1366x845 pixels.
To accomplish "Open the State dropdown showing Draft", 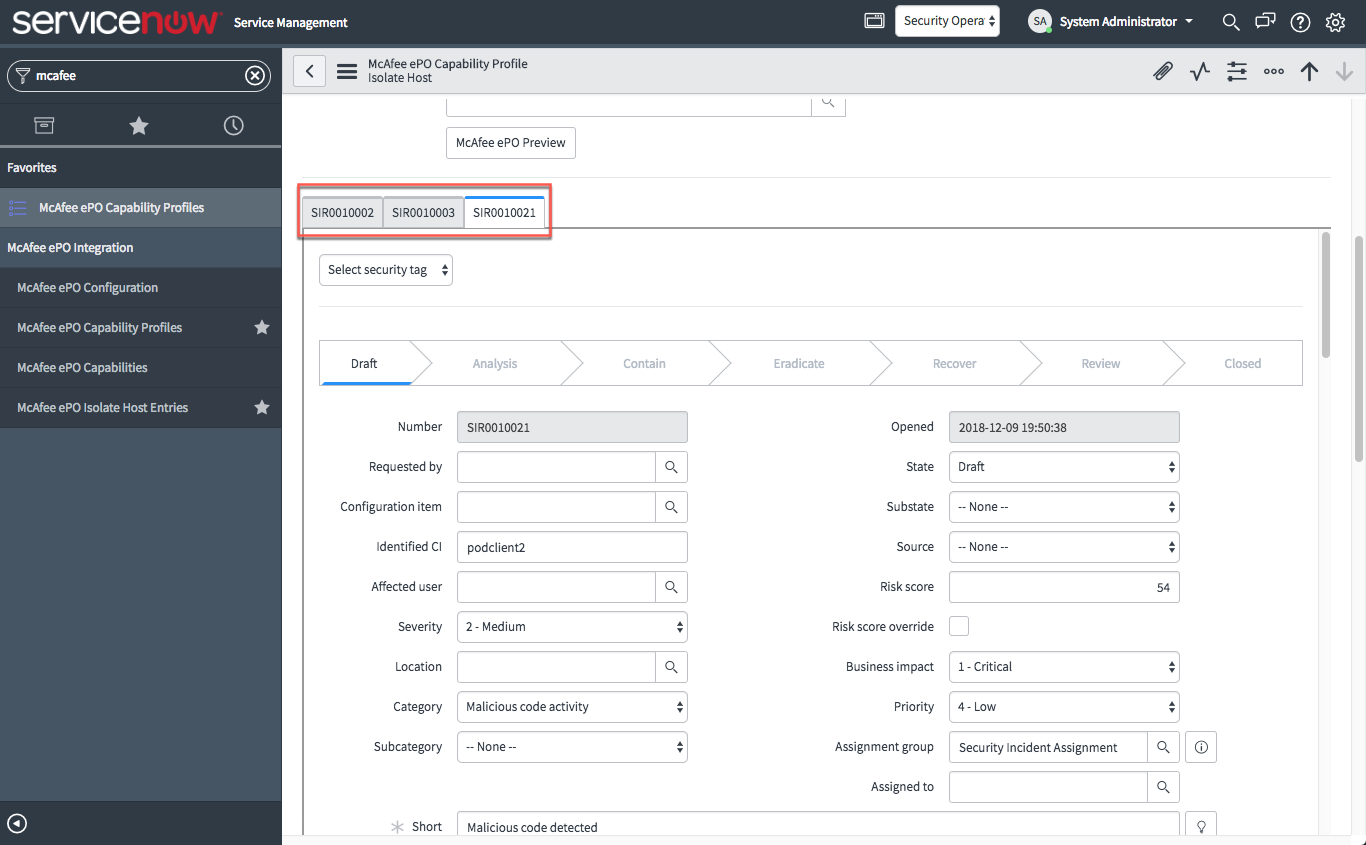I will (x=1064, y=467).
